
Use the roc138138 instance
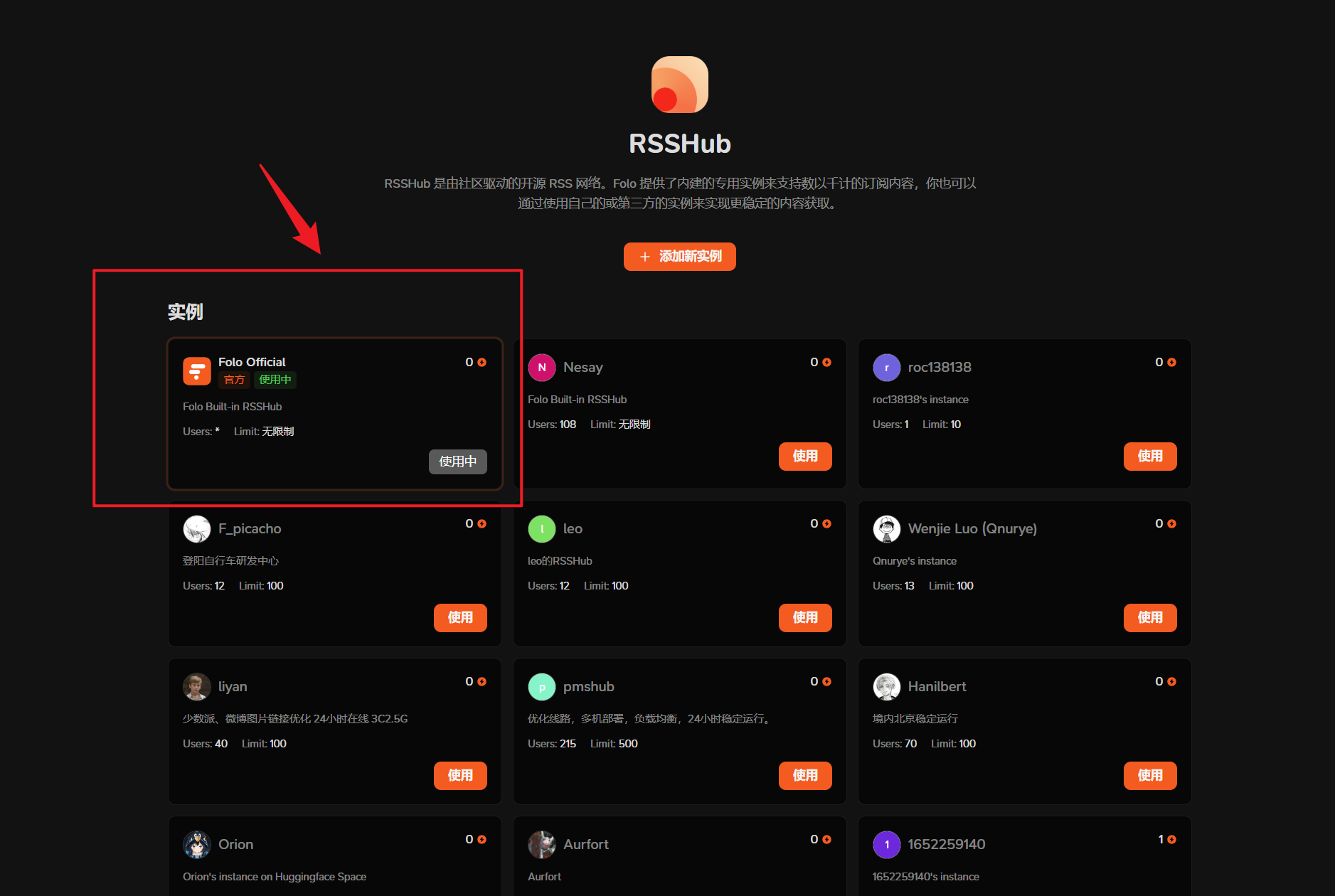[x=1150, y=457]
